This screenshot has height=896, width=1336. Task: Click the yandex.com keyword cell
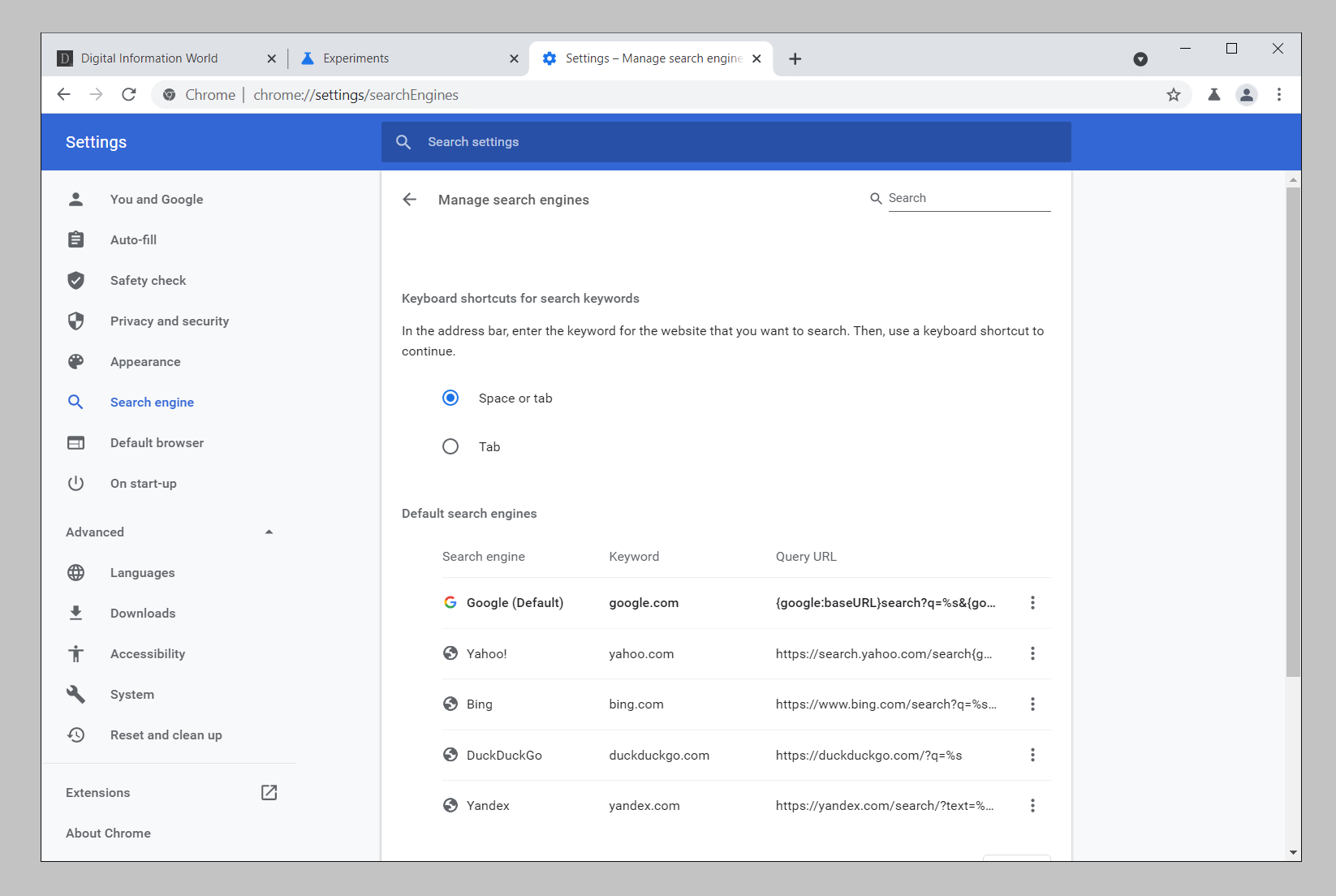pyautogui.click(x=644, y=806)
